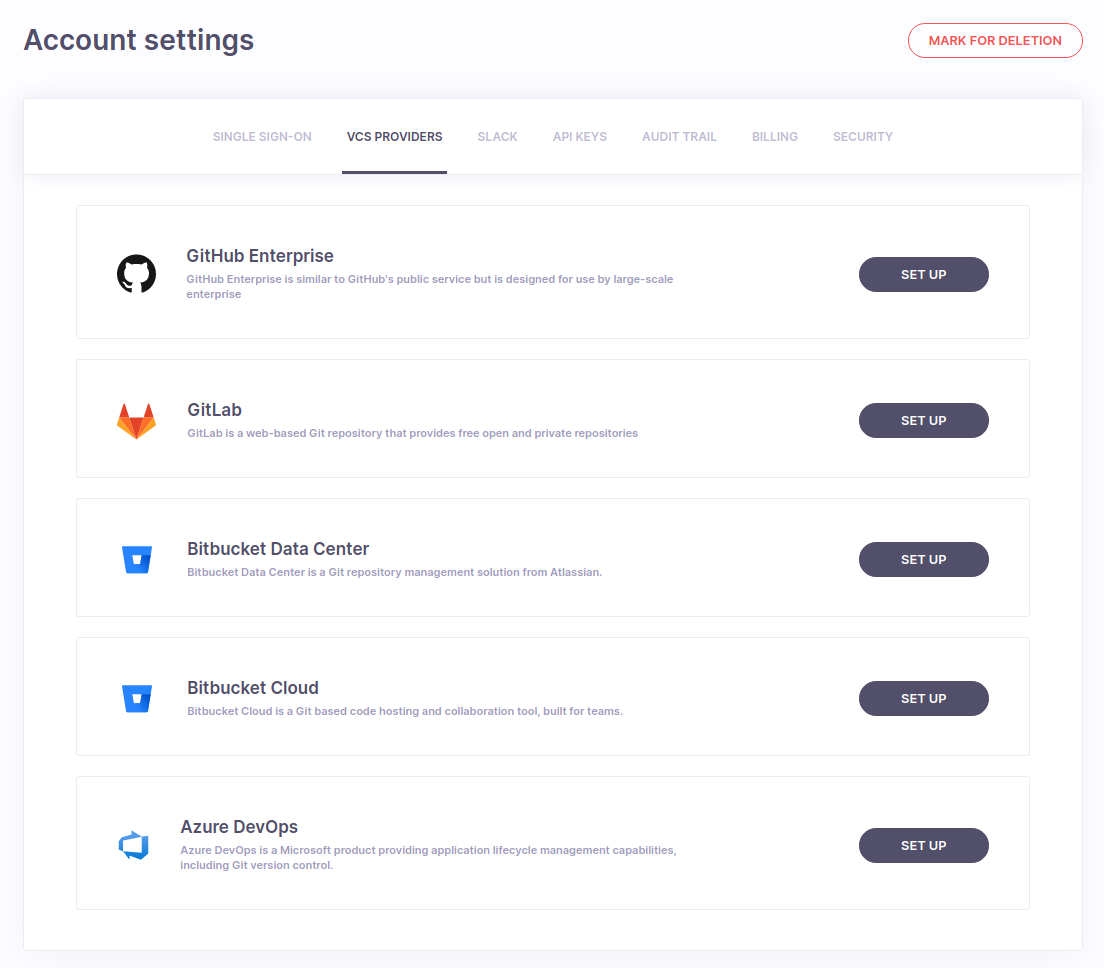Set up GitHub Enterprise provider
This screenshot has height=968, width=1104.
(x=923, y=275)
